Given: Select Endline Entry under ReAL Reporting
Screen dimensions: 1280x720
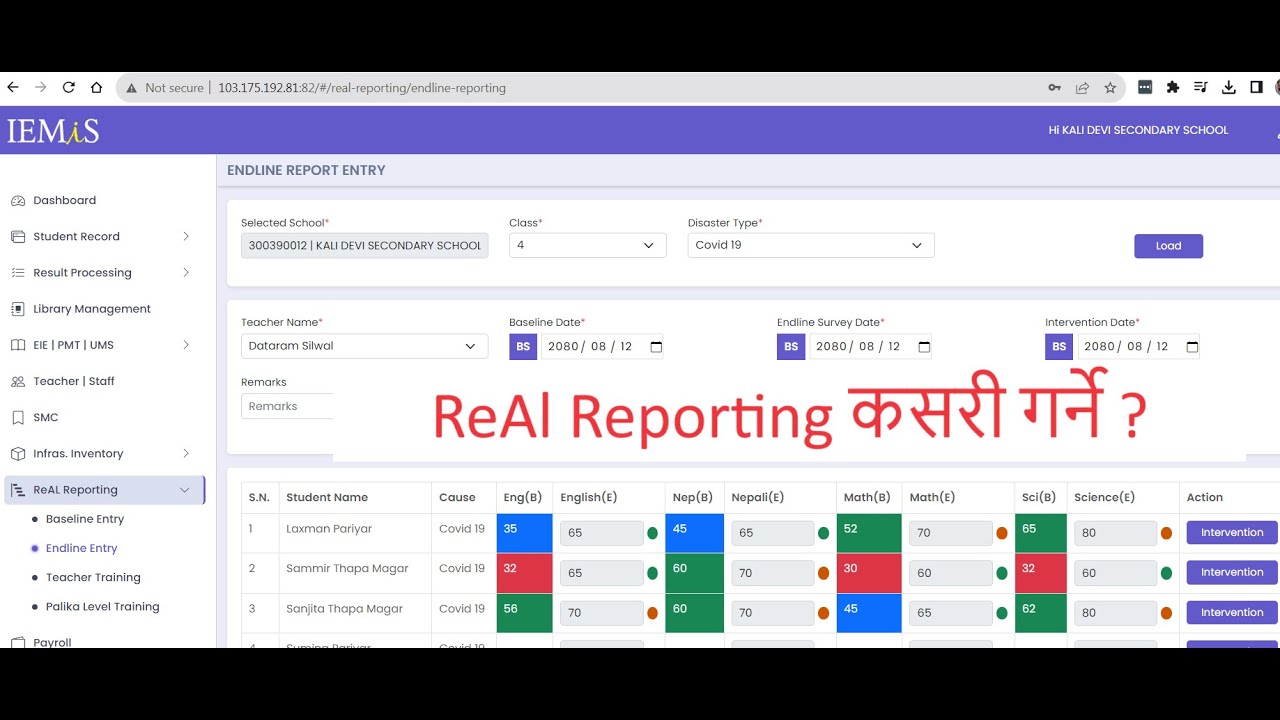Looking at the screenshot, I should point(81,548).
